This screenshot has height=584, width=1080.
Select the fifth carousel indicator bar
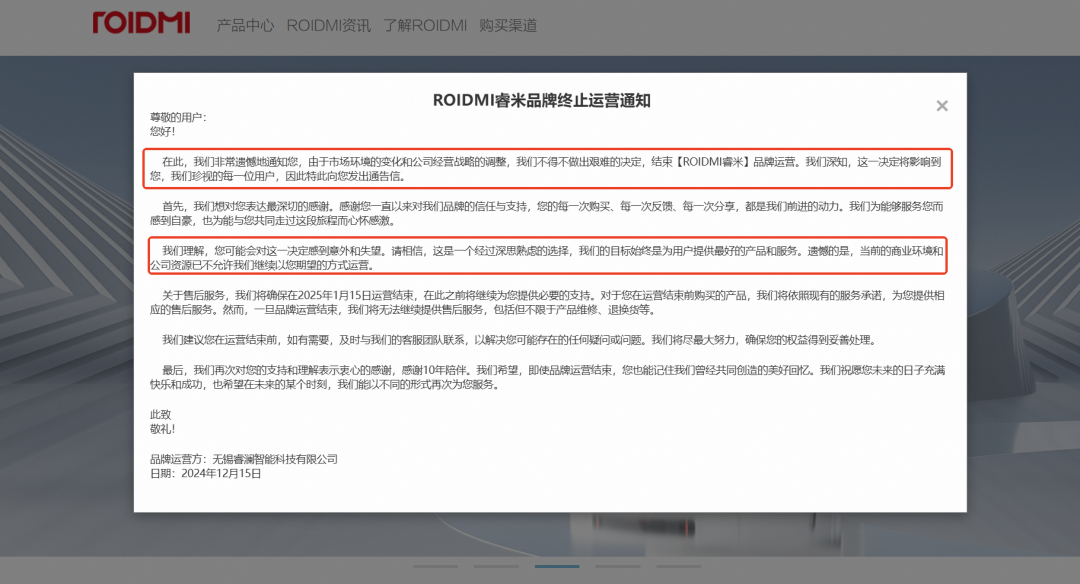click(678, 566)
